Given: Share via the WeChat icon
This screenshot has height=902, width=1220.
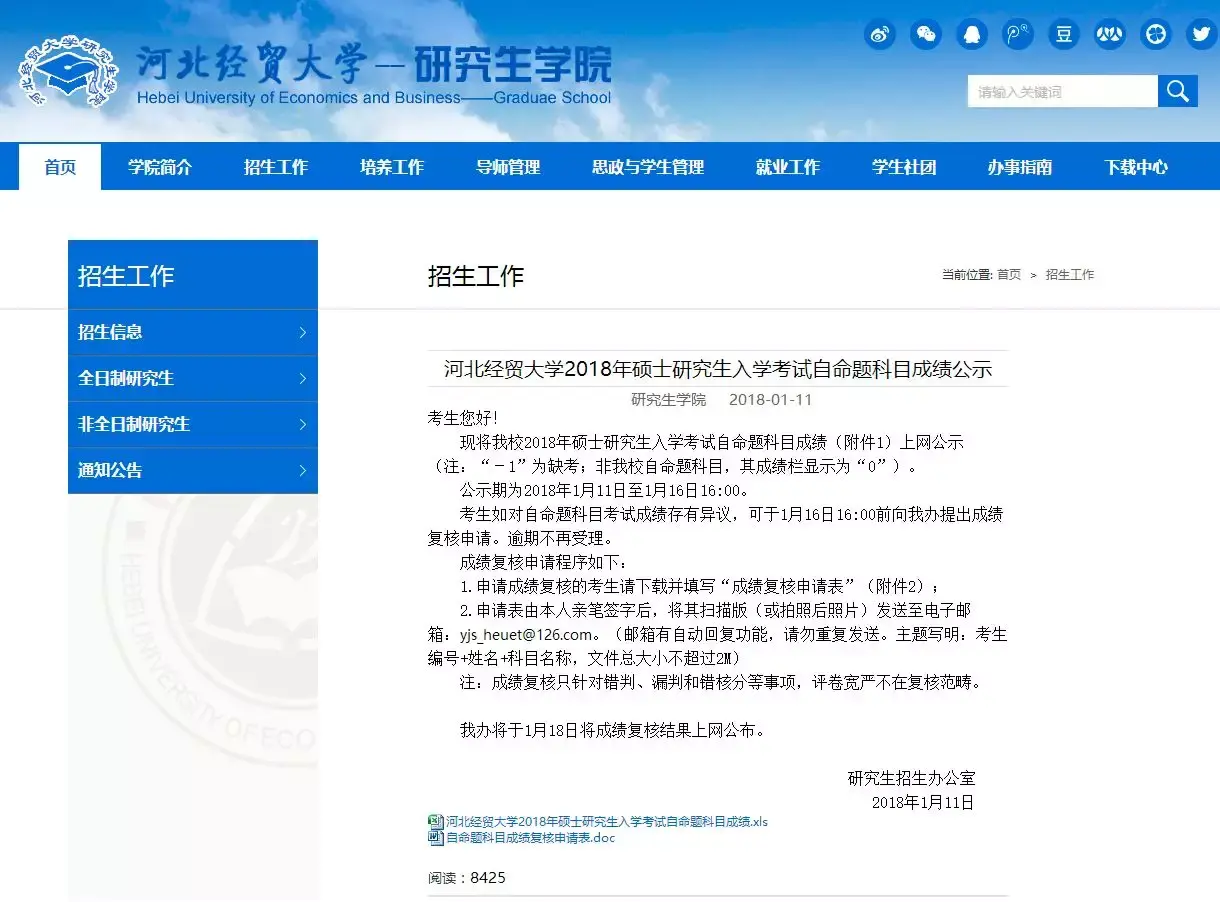Looking at the screenshot, I should tap(925, 34).
